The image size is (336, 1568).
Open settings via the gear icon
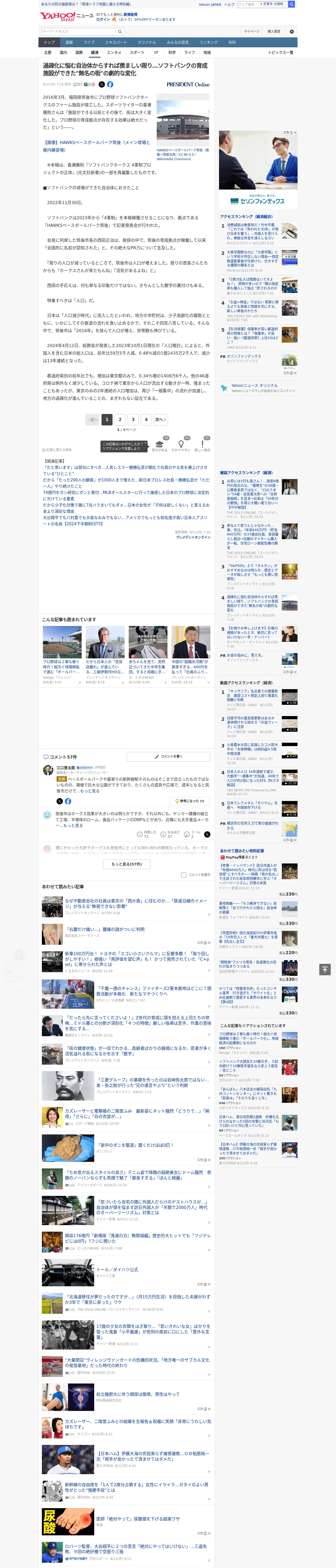[x=292, y=32]
